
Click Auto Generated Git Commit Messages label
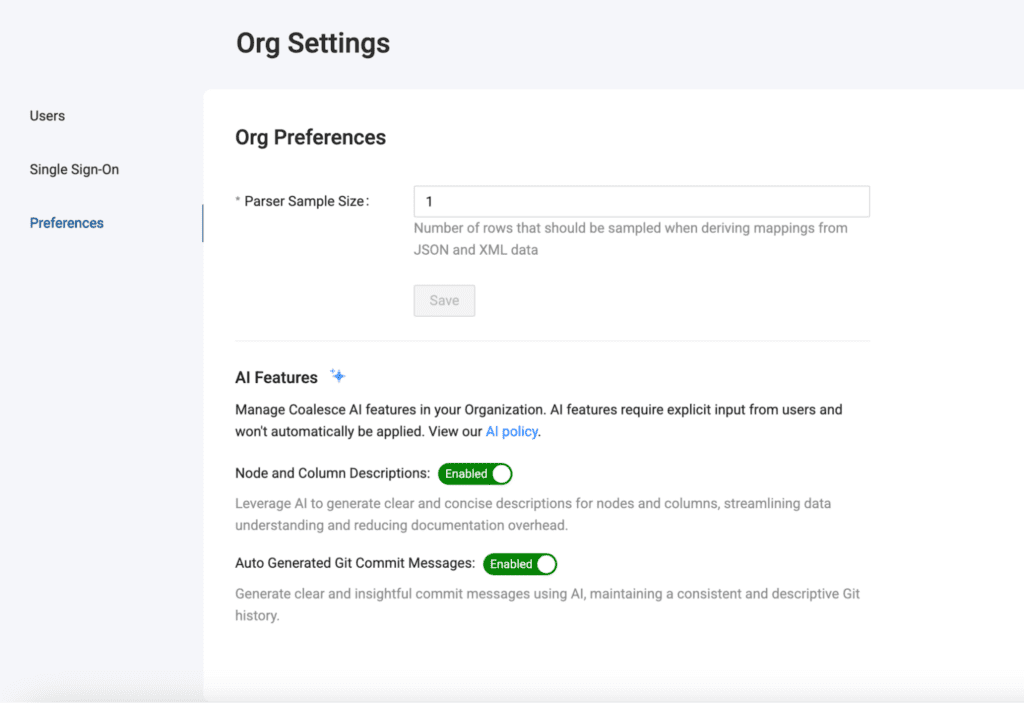355,564
